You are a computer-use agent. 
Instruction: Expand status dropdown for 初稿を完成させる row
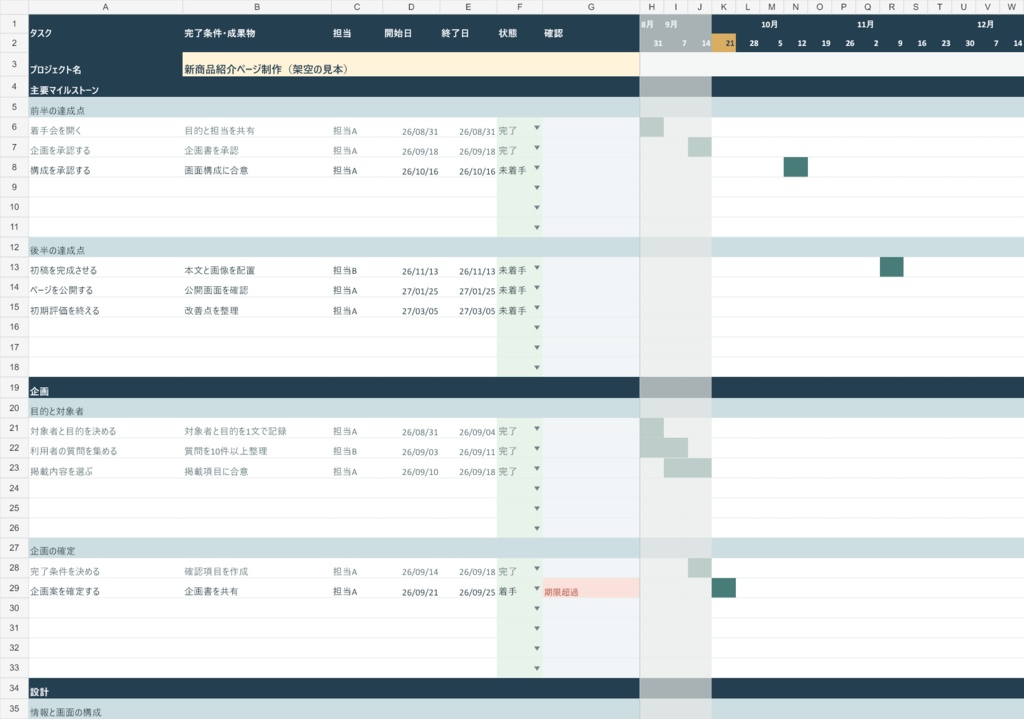coord(537,268)
